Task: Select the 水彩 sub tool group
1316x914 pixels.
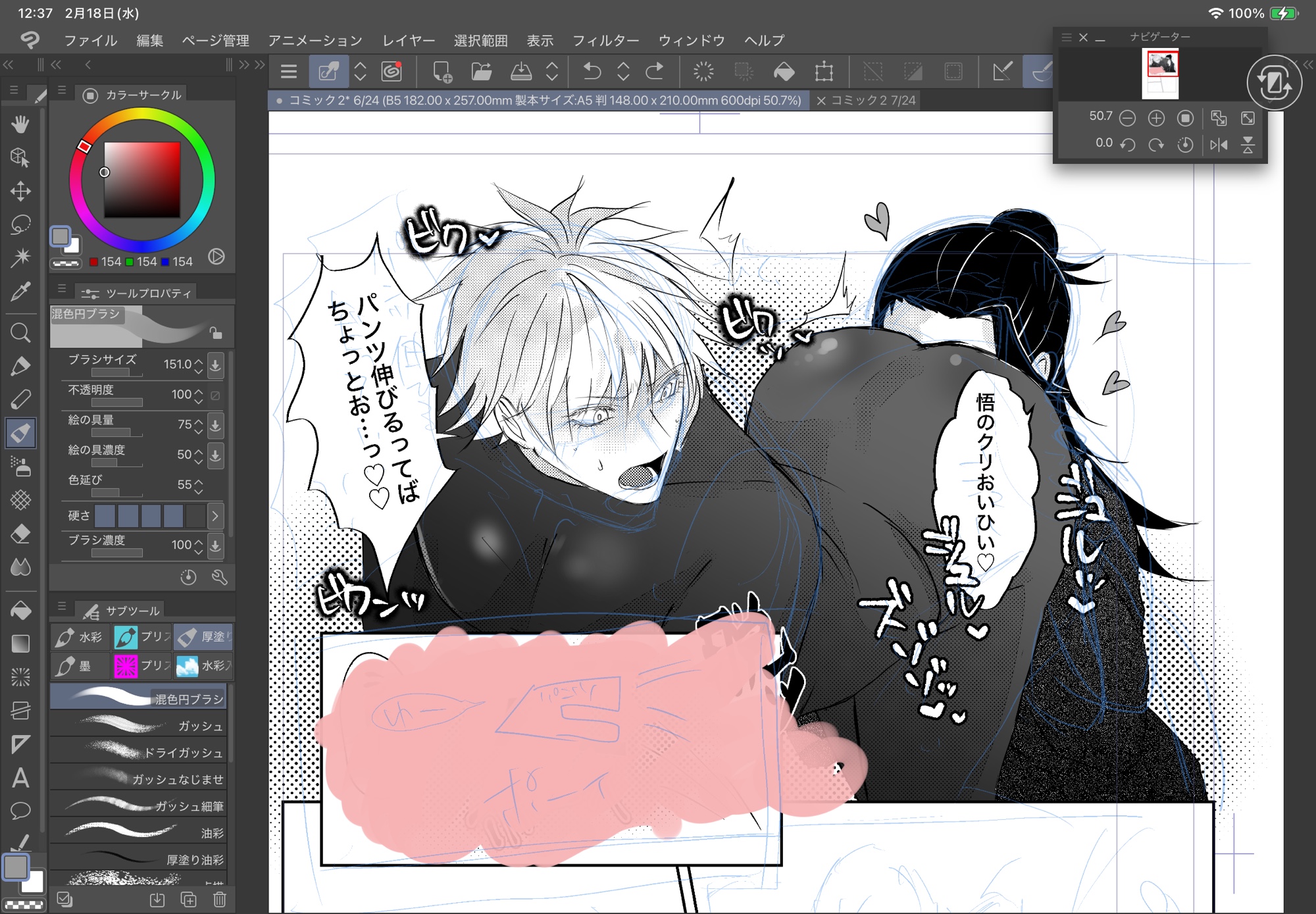Action: pyautogui.click(x=79, y=637)
